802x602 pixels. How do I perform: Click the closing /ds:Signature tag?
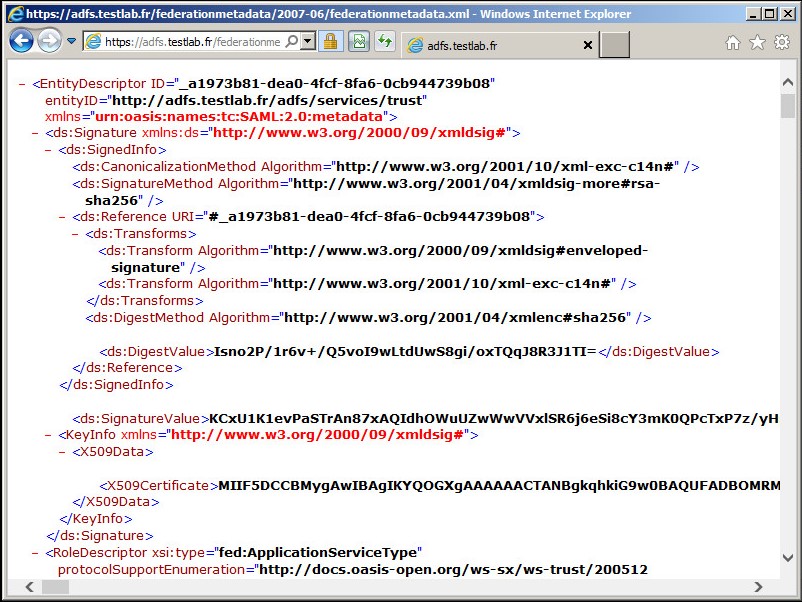[x=100, y=536]
